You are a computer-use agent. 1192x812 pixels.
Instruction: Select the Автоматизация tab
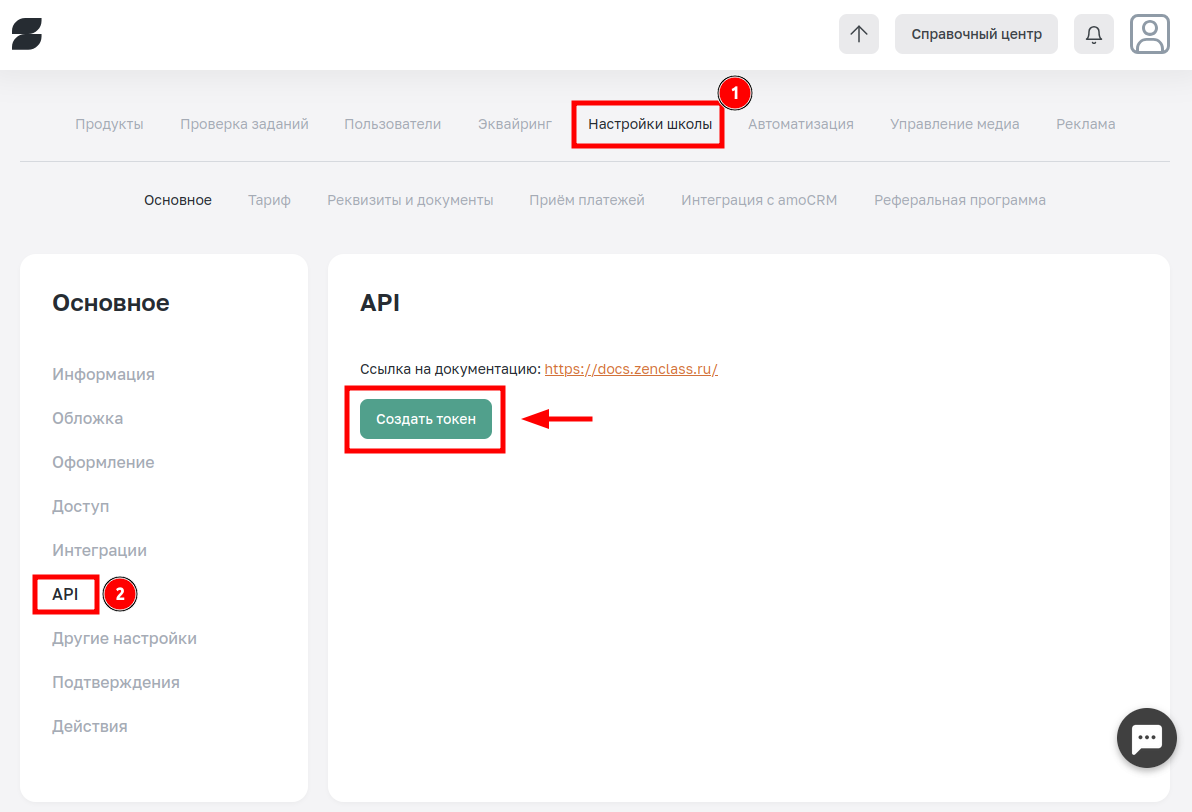[800, 124]
